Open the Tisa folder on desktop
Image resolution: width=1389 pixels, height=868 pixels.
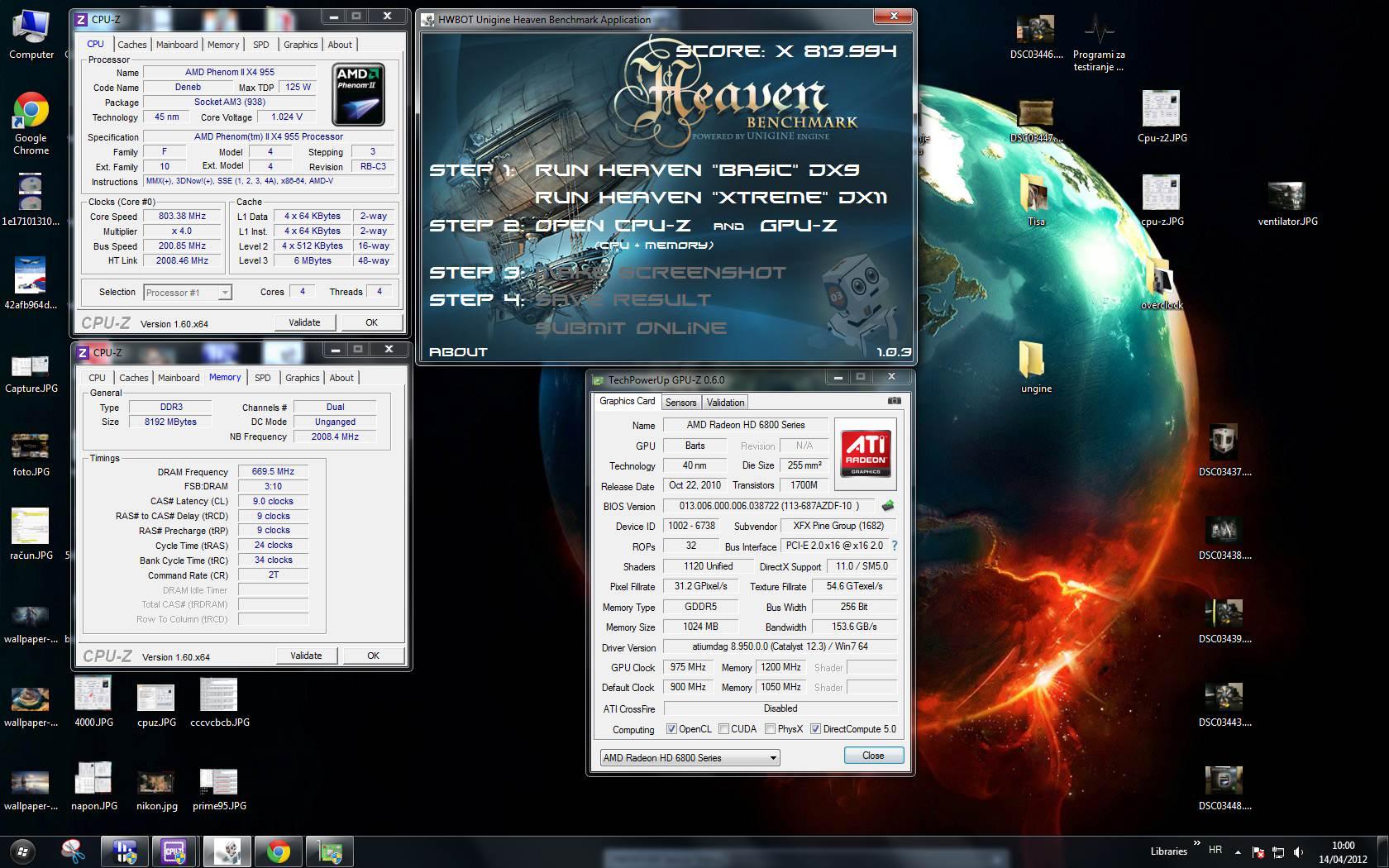point(1036,199)
